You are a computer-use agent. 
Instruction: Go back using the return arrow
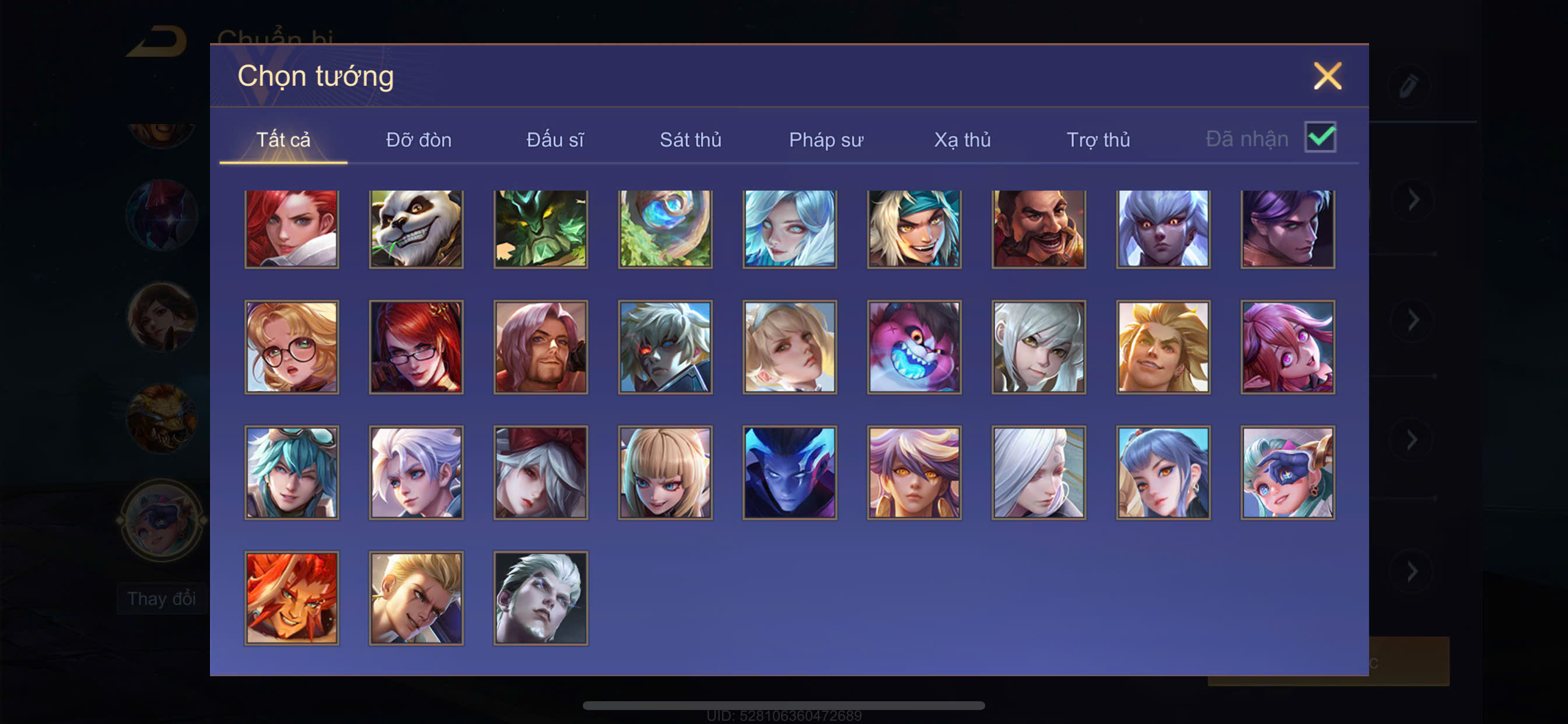[157, 41]
